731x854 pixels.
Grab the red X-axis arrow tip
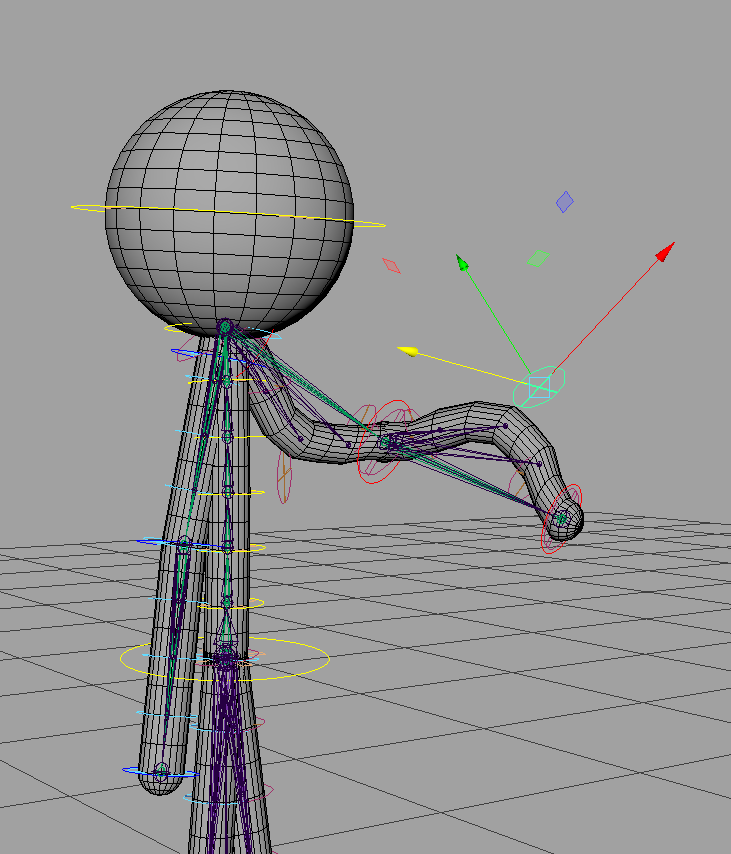(x=665, y=253)
